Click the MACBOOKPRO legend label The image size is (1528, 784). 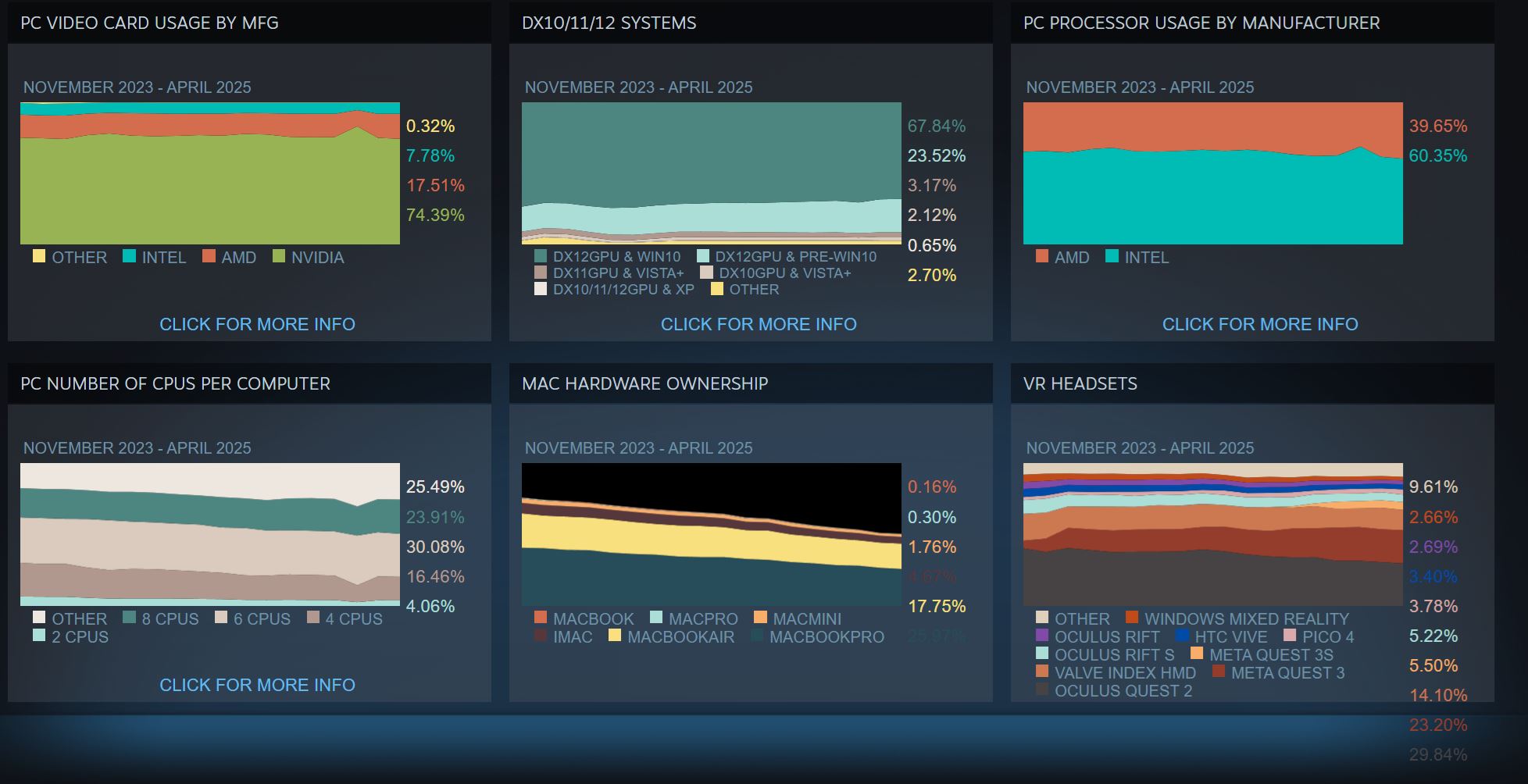[826, 637]
